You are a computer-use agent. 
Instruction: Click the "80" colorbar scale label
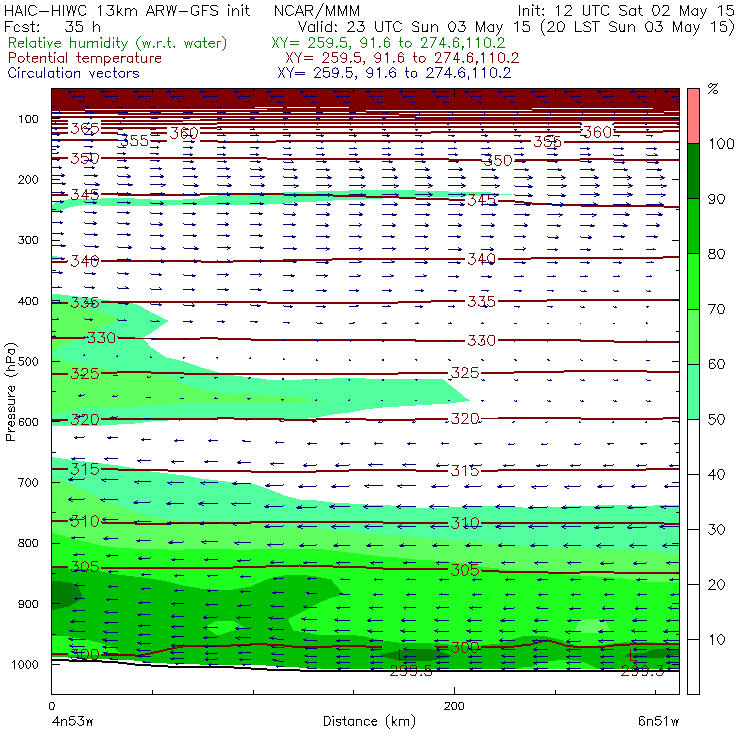716,254
